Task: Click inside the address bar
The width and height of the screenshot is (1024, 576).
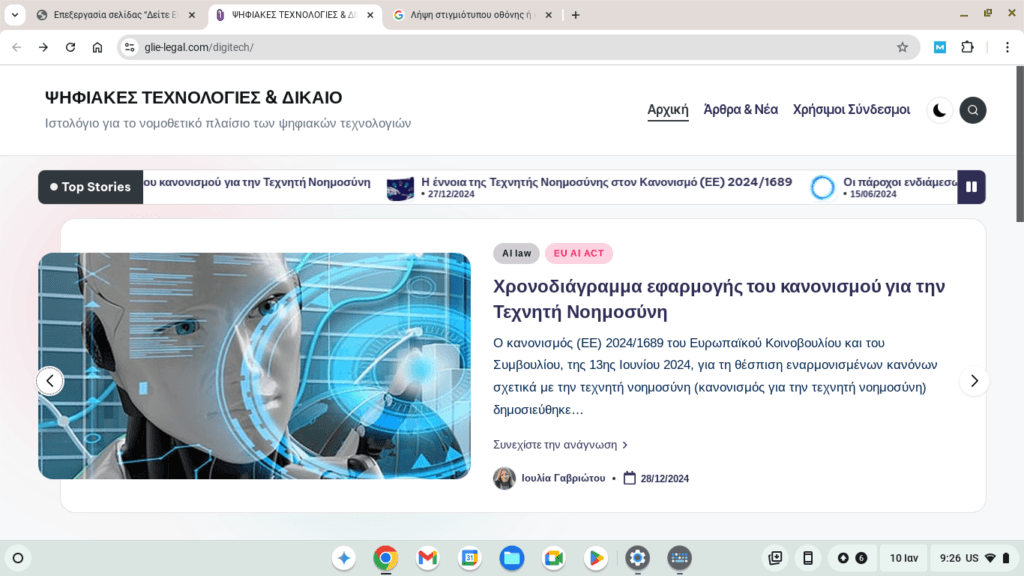Action: click(x=300, y=46)
